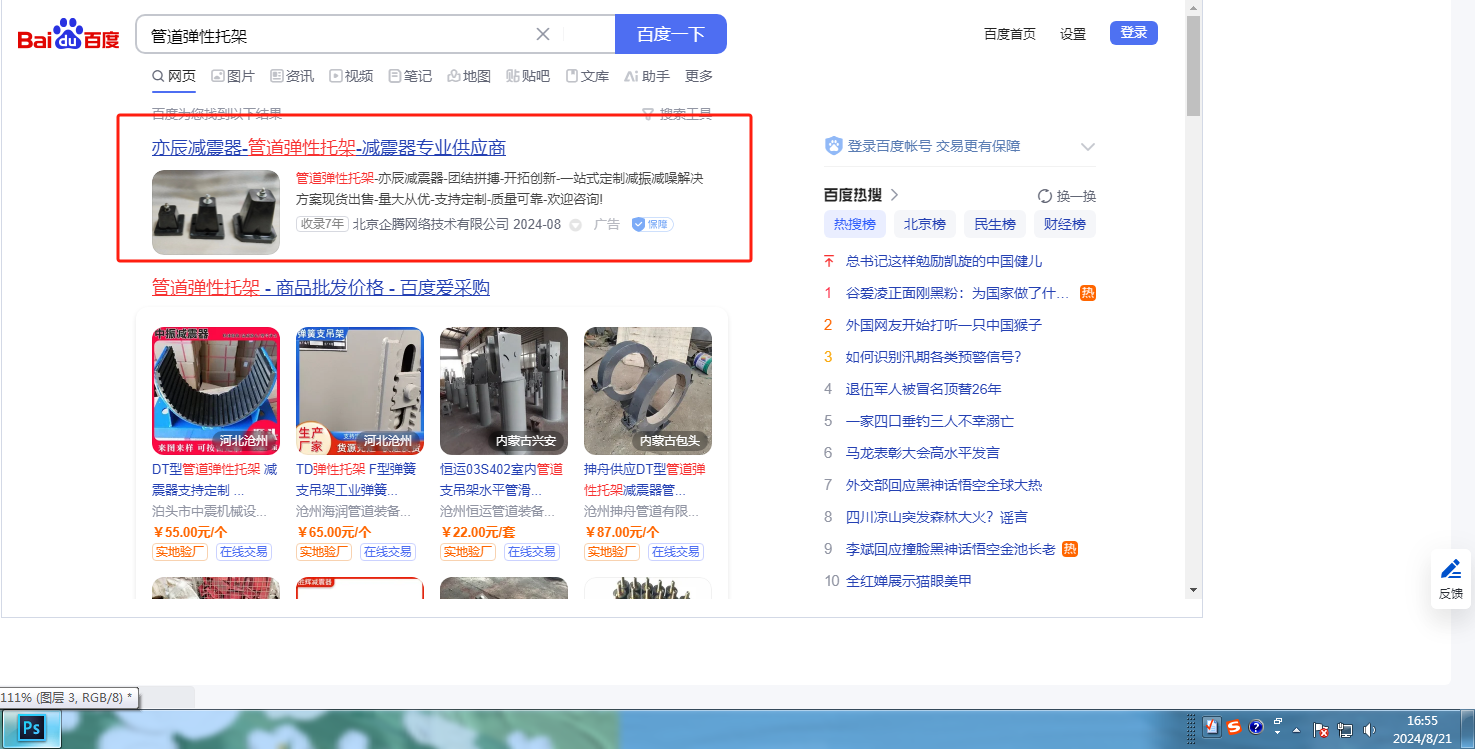This screenshot has height=749, width=1475.
Task: Open the 亦辰减震器 ad result title
Action: (x=329, y=148)
